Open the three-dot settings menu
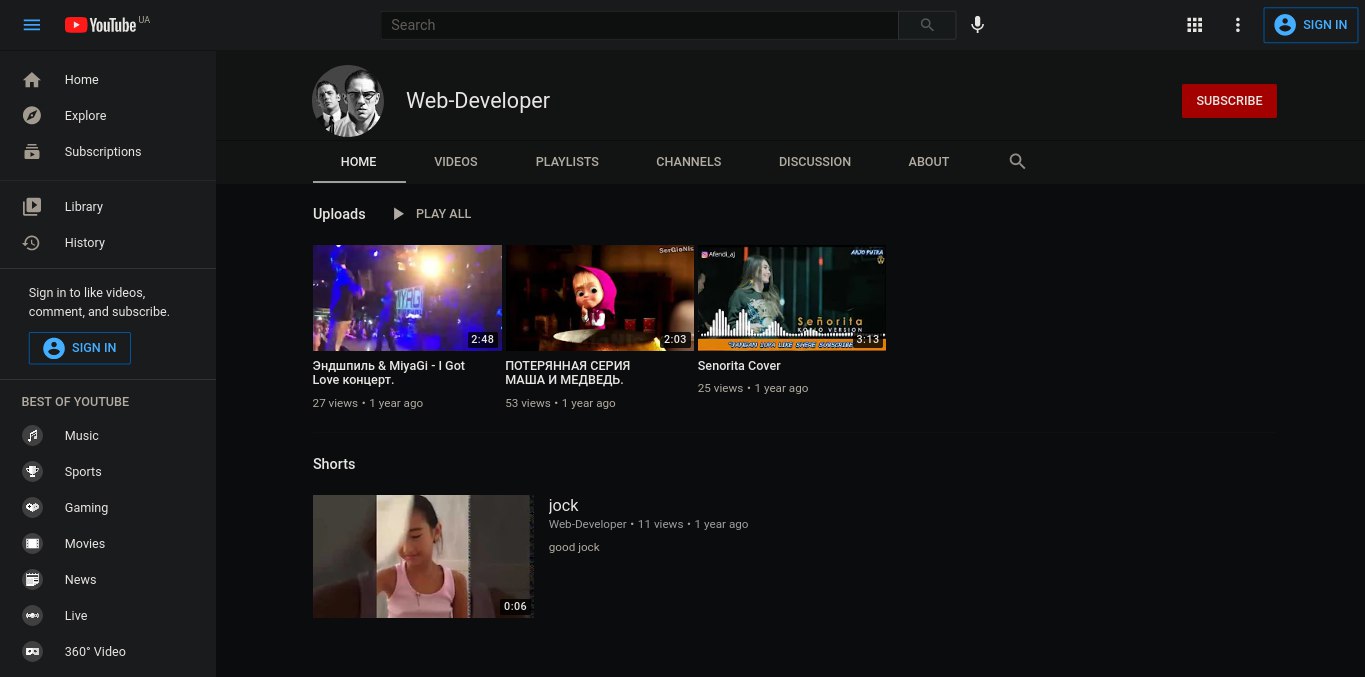Image resolution: width=1365 pixels, height=677 pixels. pyautogui.click(x=1238, y=25)
